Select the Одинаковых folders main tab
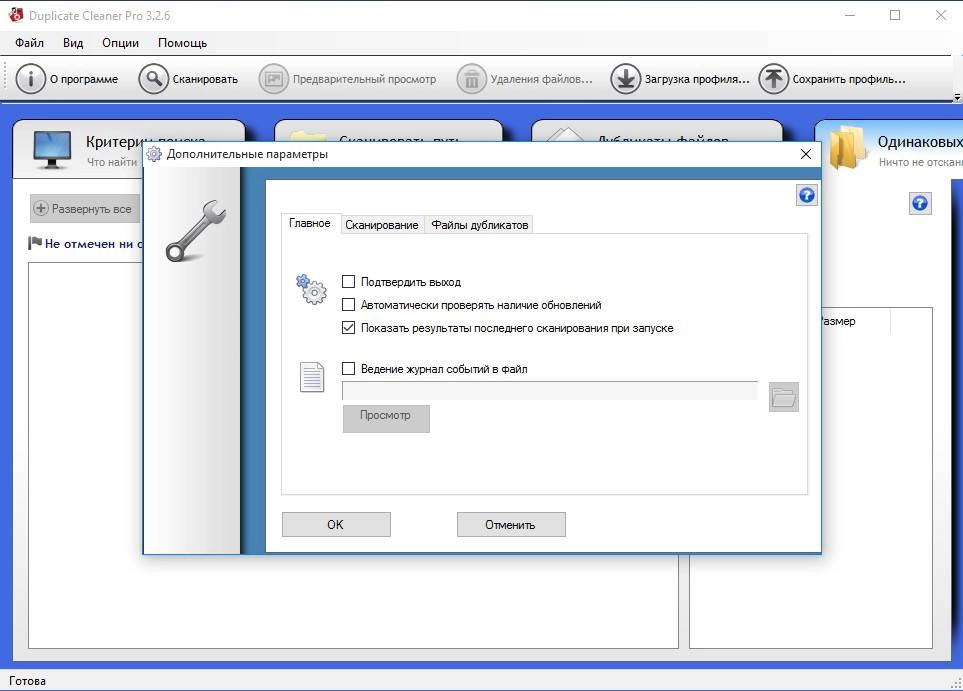This screenshot has height=691, width=963. tap(889, 149)
